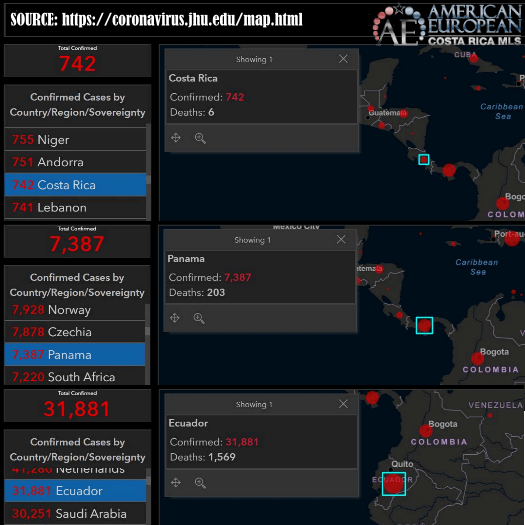Click 'Confirmed: 31,881' in Ecuador popup
The image size is (525, 525).
(214, 442)
